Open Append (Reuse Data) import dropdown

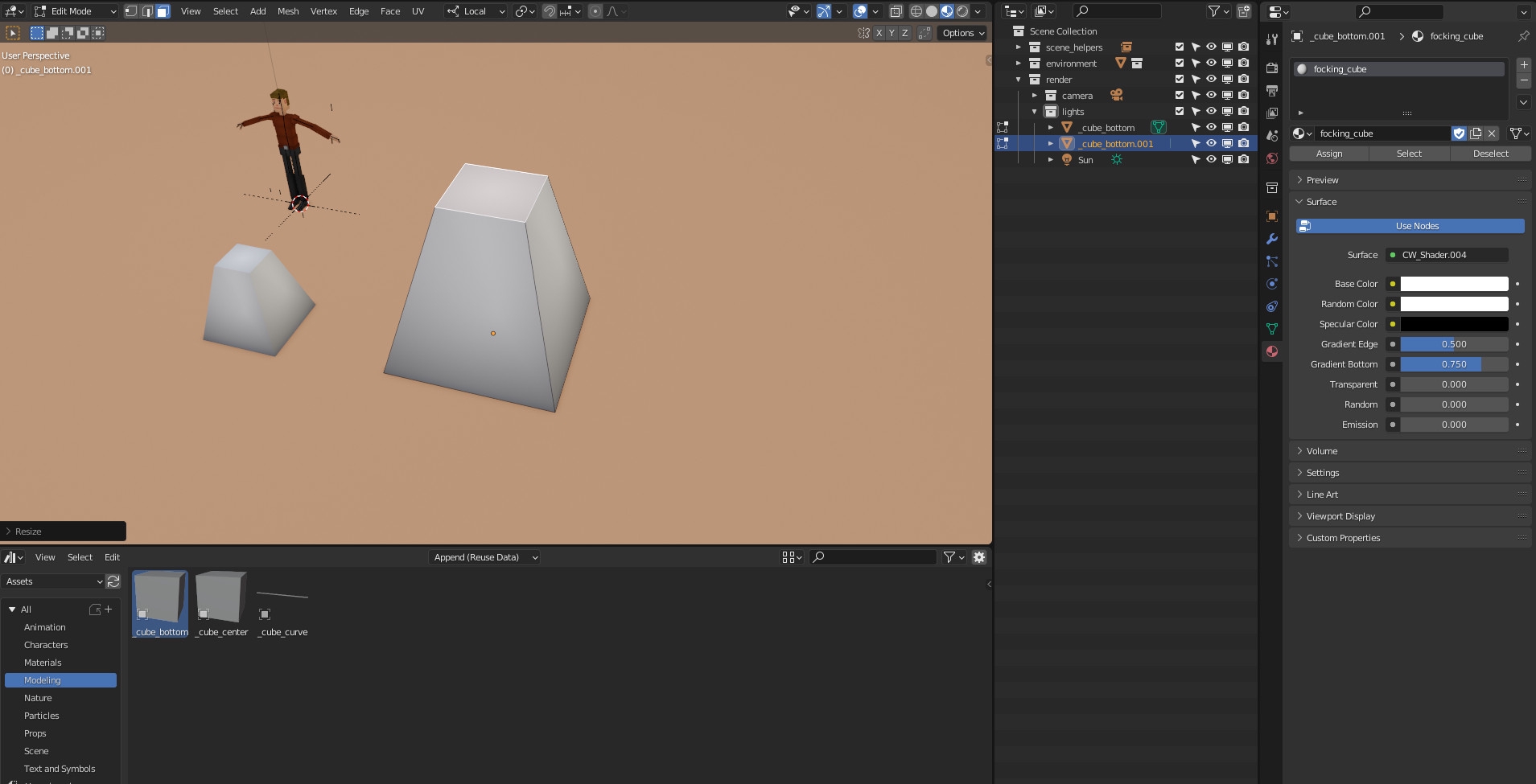(x=484, y=557)
